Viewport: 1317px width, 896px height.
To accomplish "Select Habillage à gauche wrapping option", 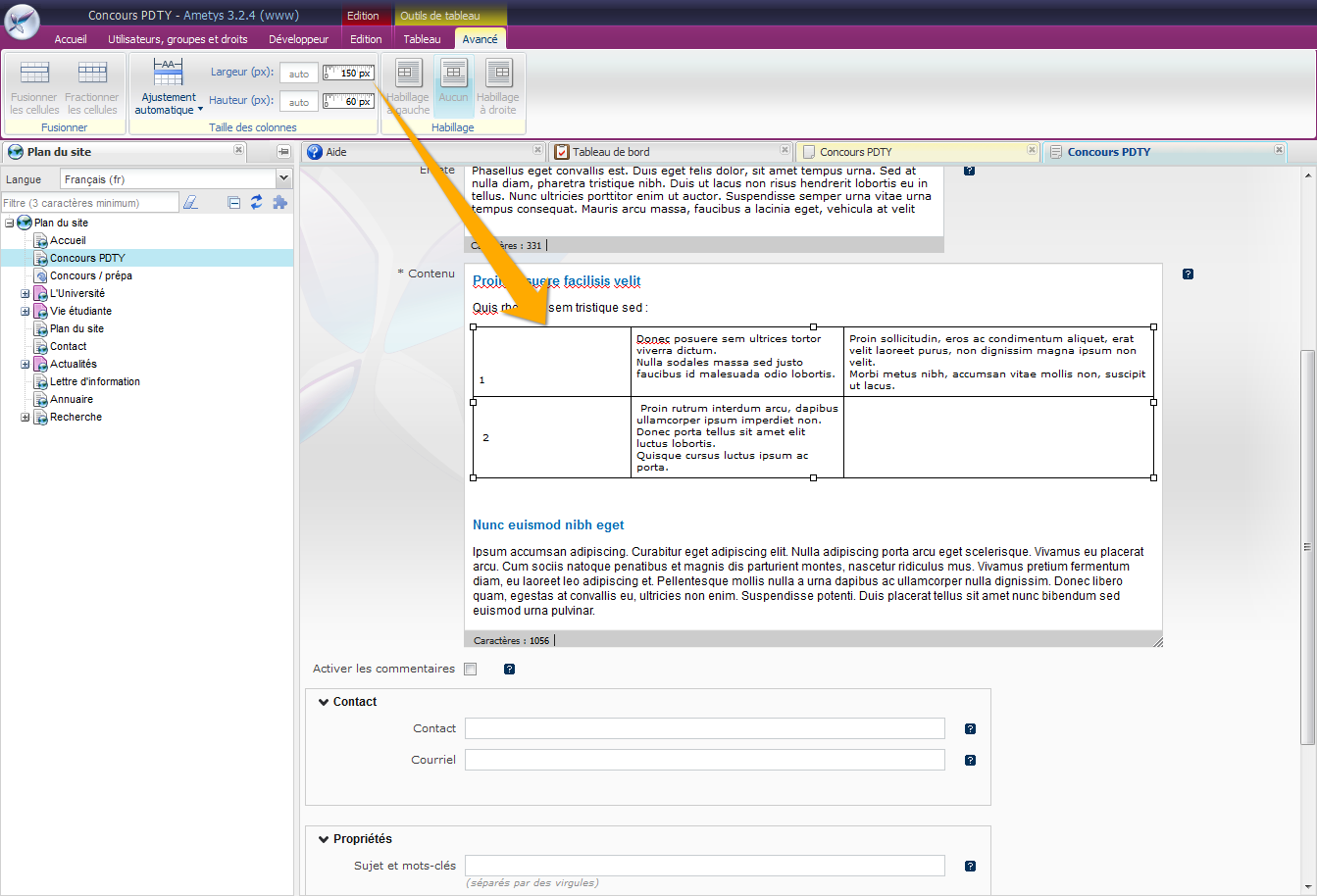I will tap(408, 74).
